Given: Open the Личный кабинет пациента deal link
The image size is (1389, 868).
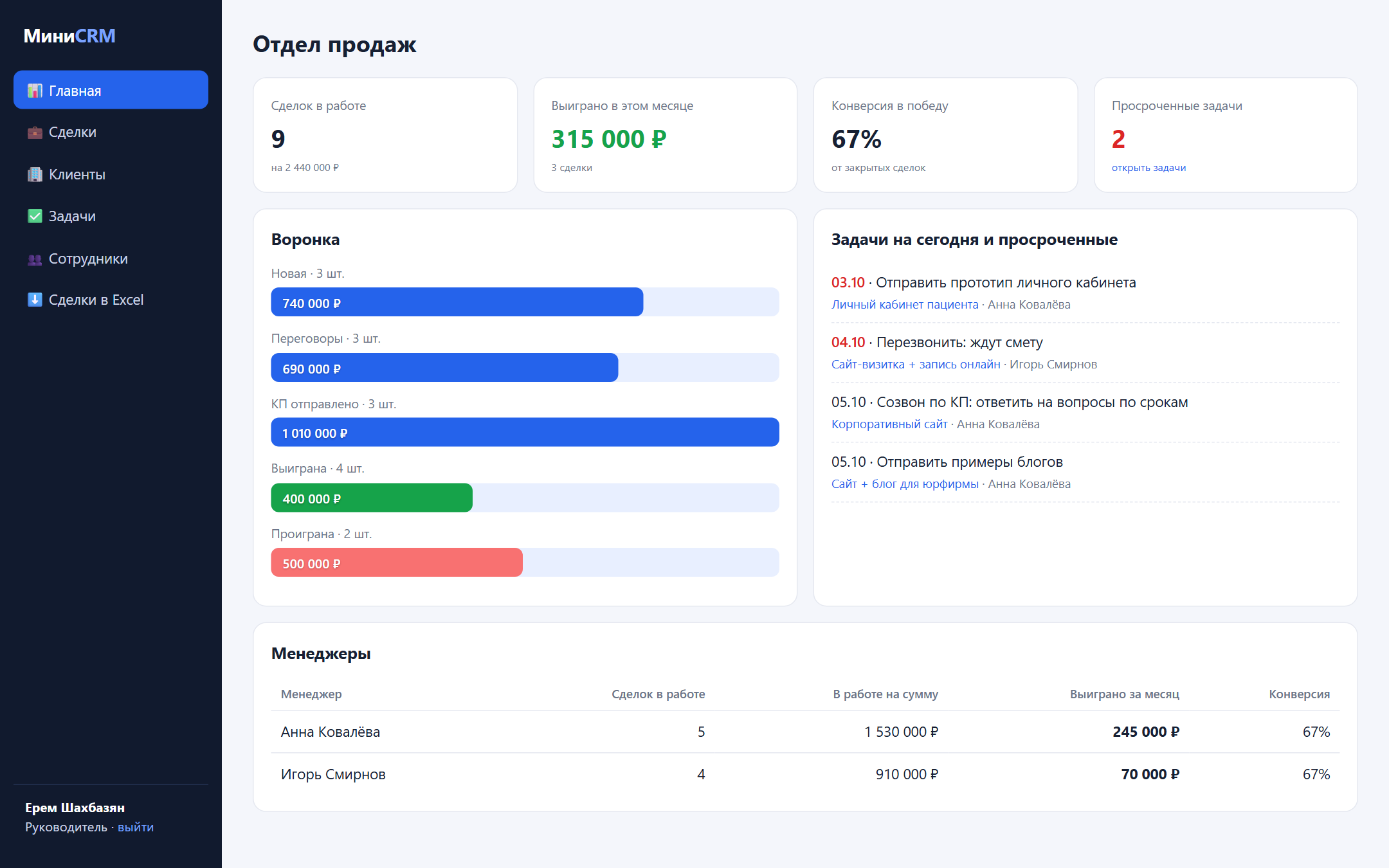Looking at the screenshot, I should (905, 305).
